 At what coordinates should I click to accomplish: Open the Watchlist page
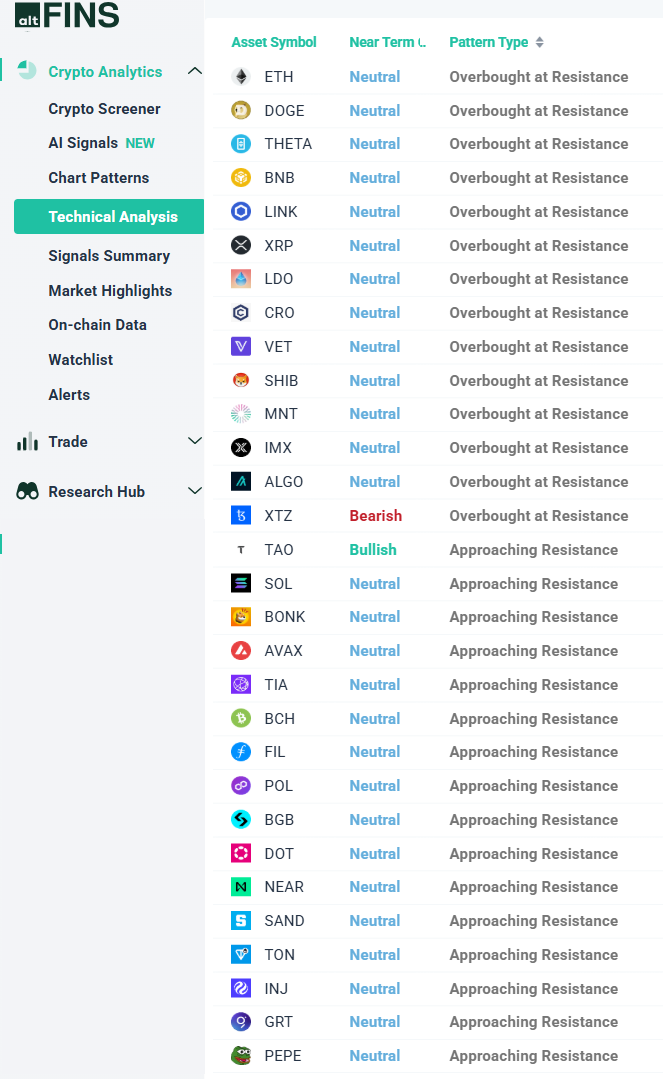[x=81, y=359]
